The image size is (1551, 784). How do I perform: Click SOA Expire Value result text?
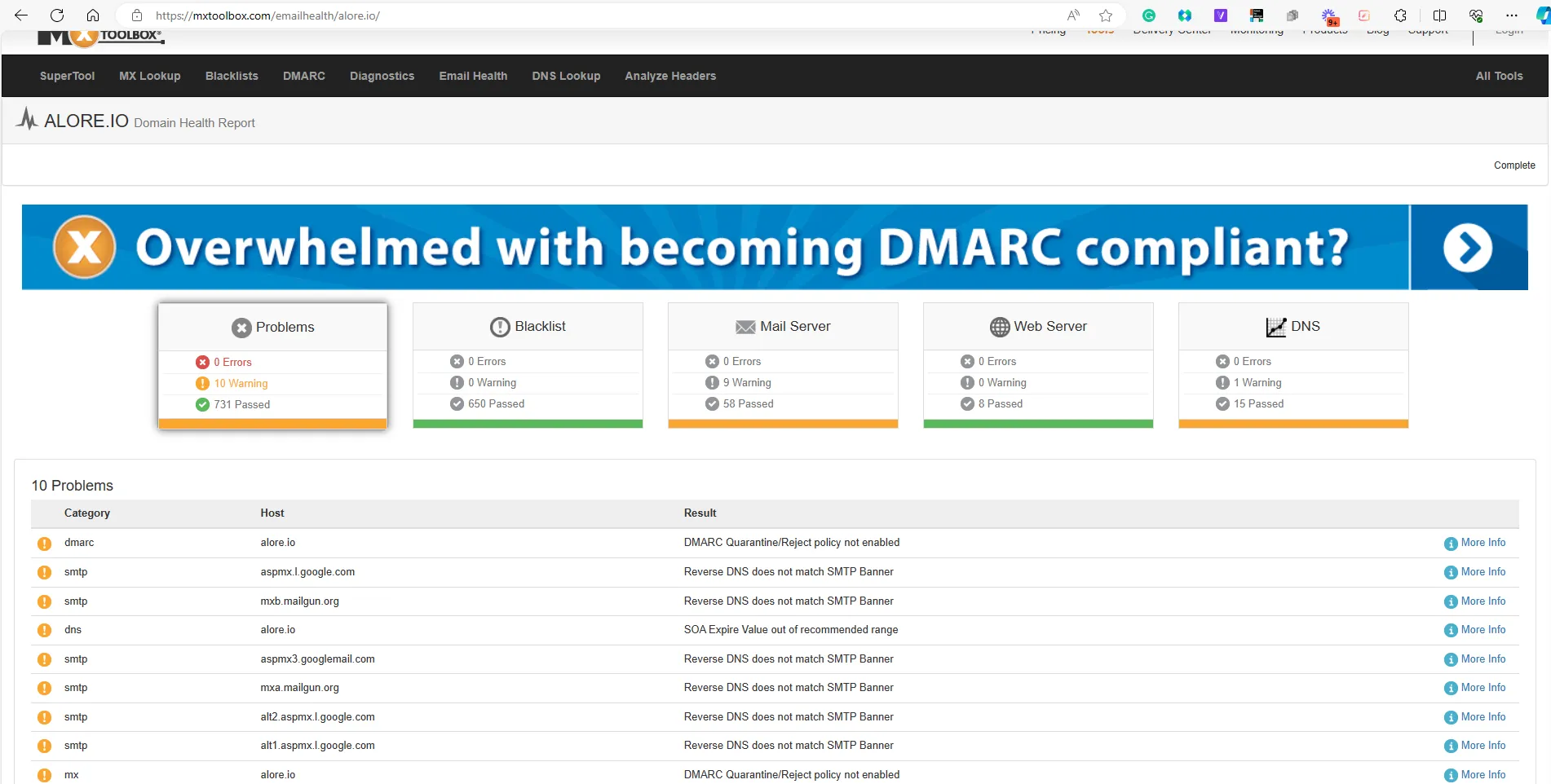(791, 630)
